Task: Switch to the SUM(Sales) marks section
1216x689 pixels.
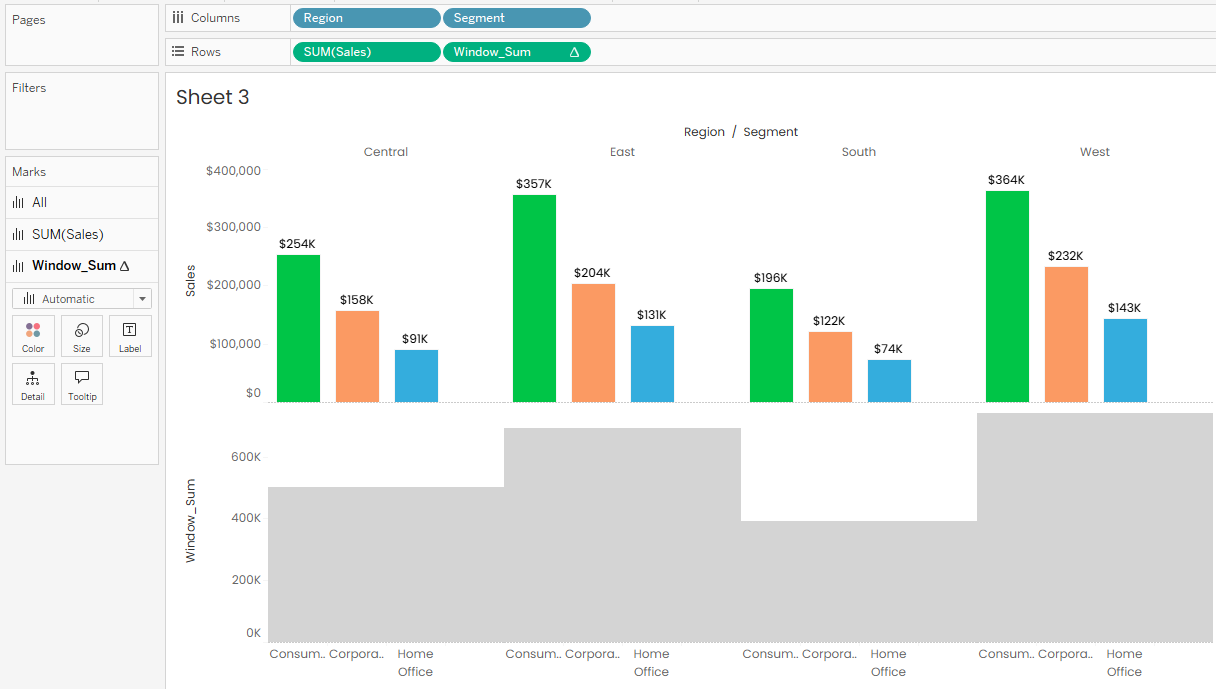Action: click(67, 234)
